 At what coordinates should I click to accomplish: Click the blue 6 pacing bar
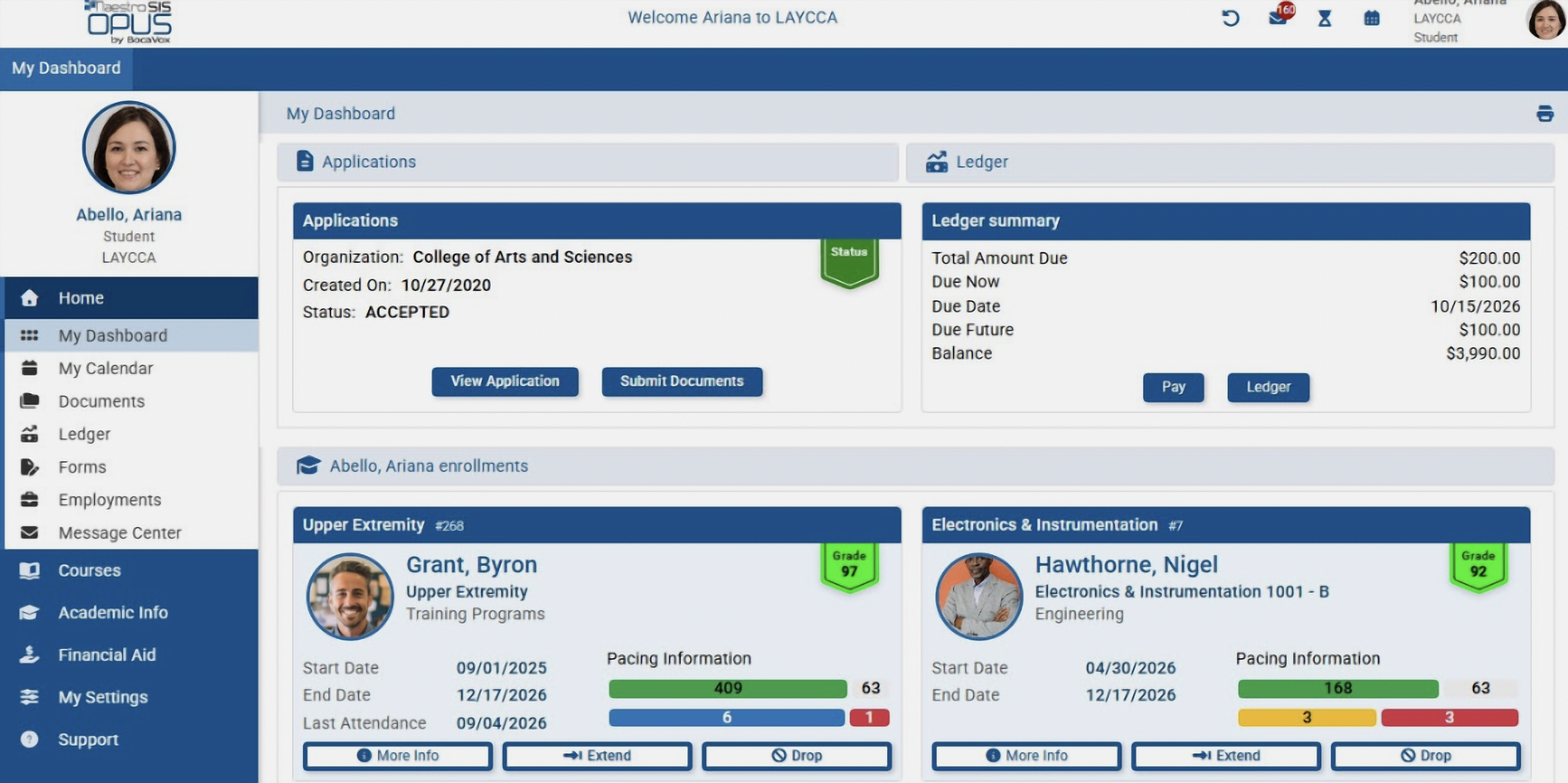(x=726, y=718)
